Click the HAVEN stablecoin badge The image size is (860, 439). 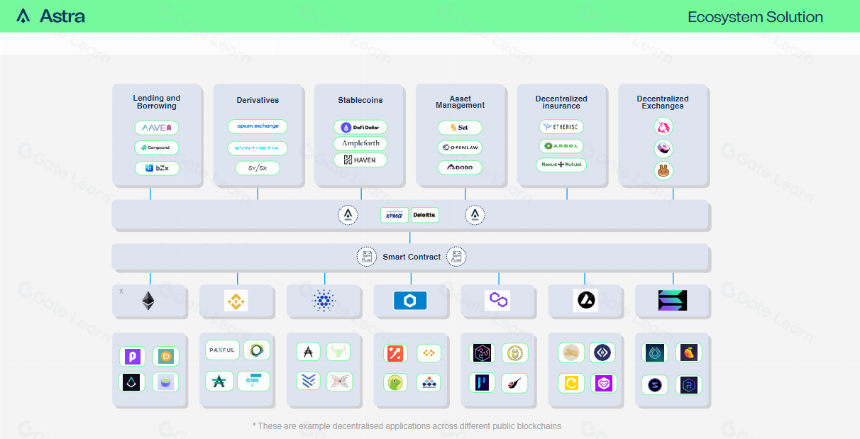[360, 160]
